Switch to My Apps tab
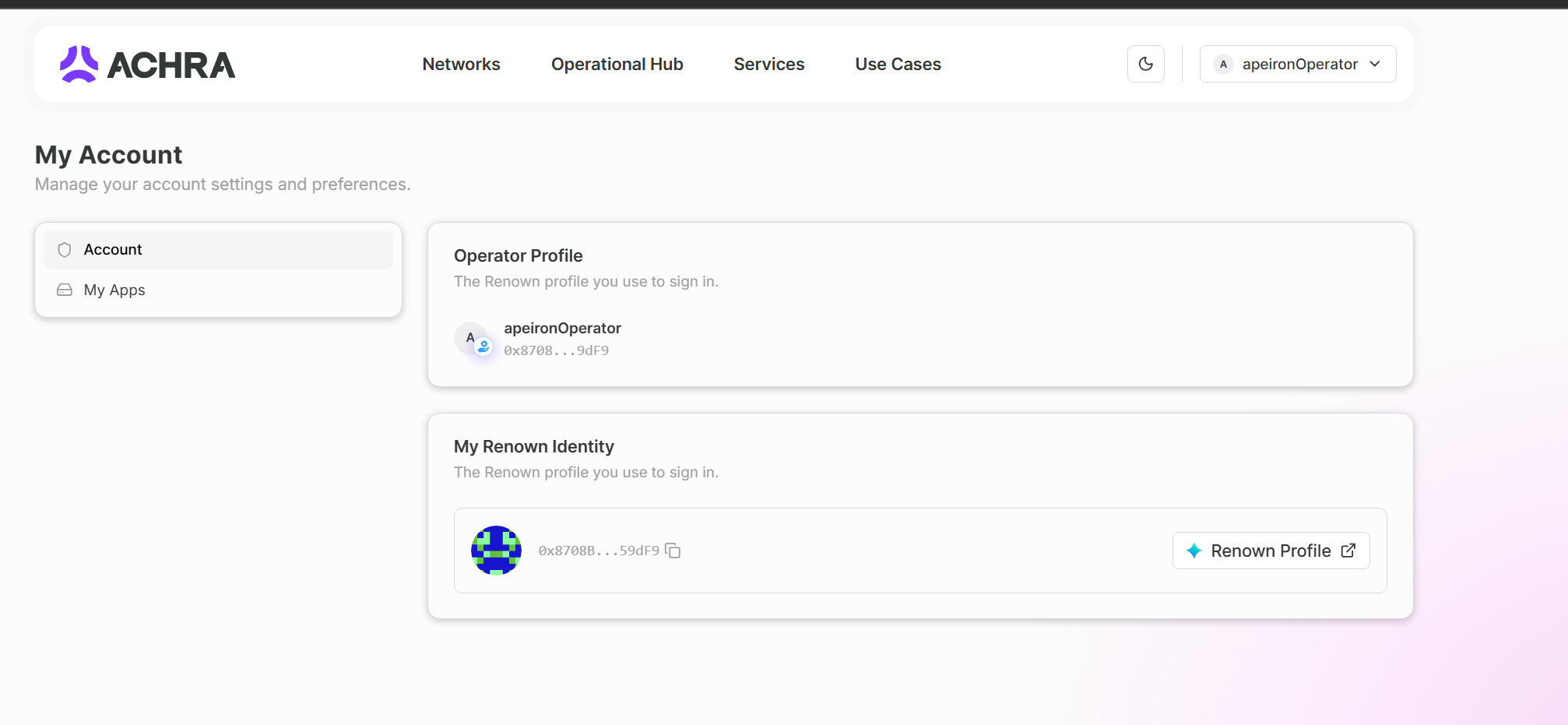This screenshot has height=725, width=1568. [218, 290]
